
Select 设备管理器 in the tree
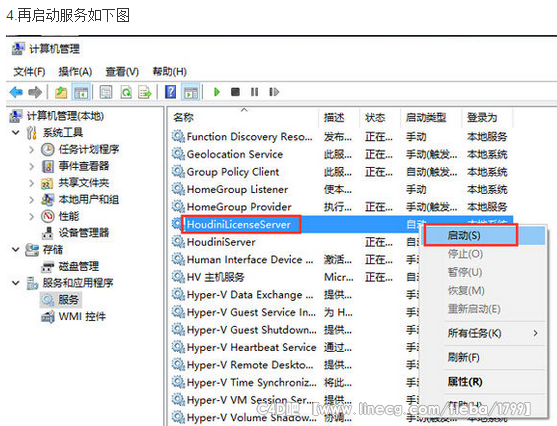point(84,233)
